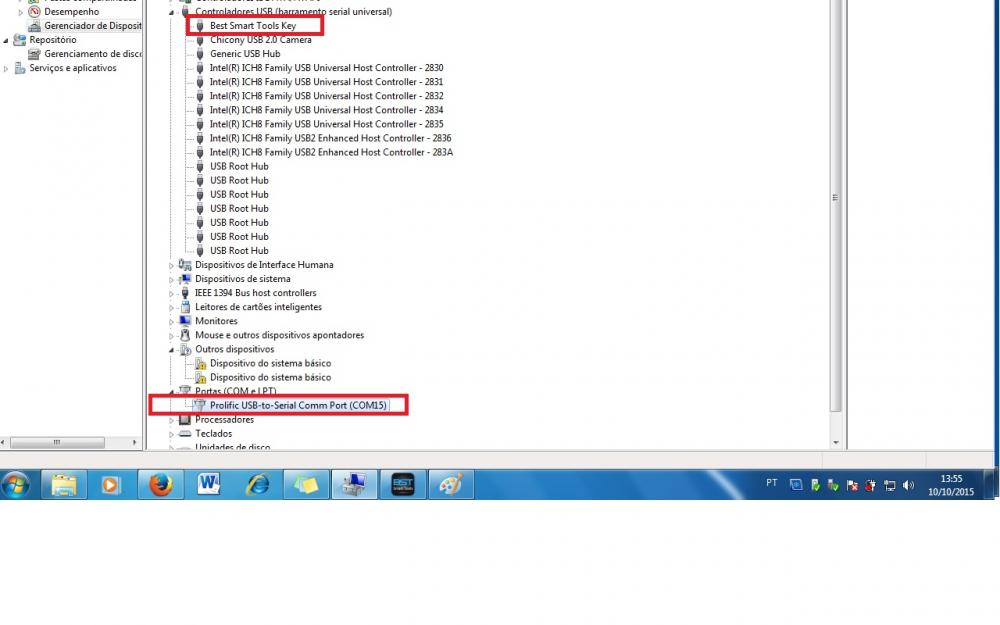The width and height of the screenshot is (1000, 625).
Task: Open Gerenciamento de disco in left tree
Action: (92, 54)
